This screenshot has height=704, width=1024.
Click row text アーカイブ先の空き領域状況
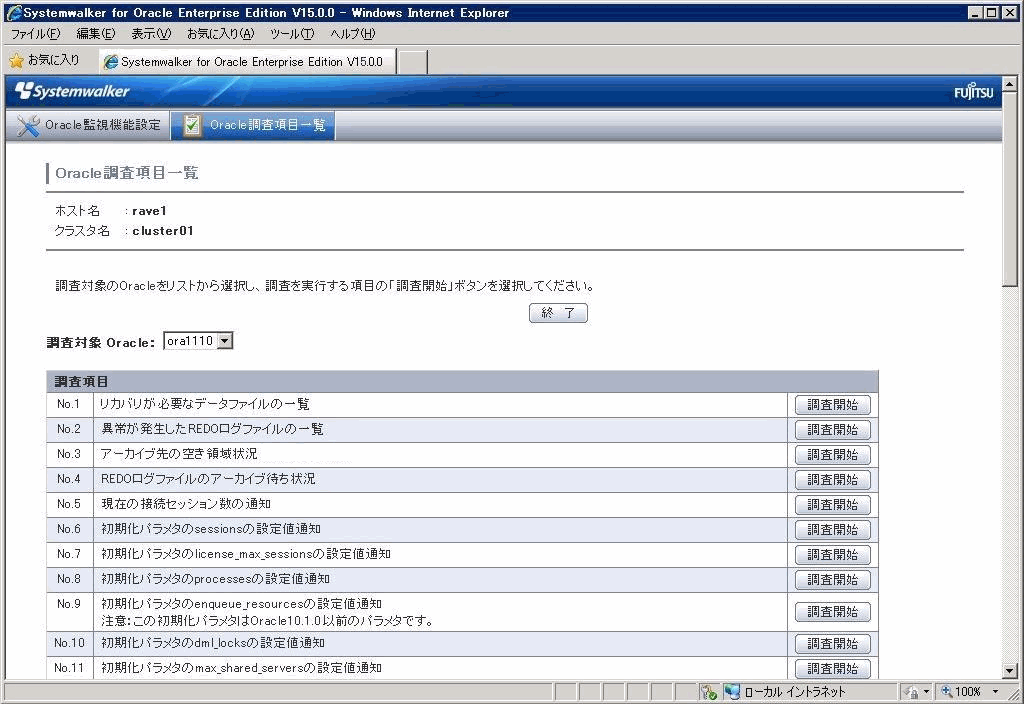click(179, 454)
